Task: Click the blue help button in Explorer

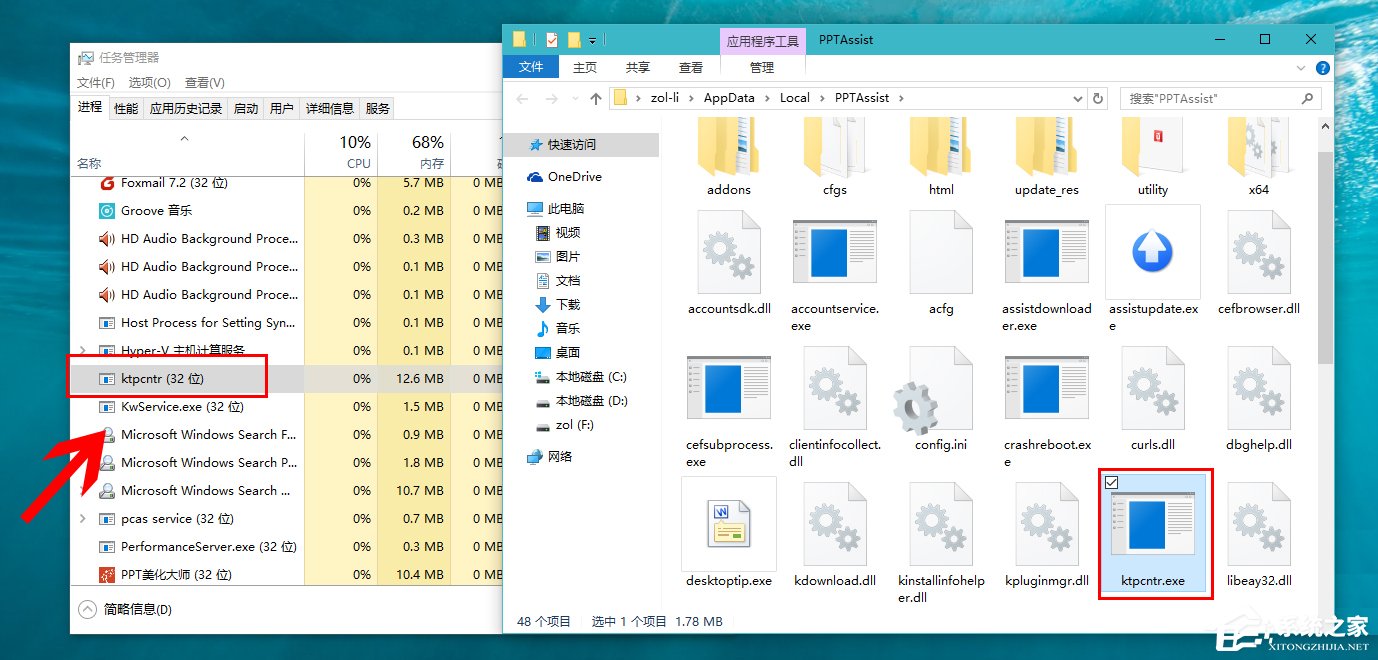Action: pyautogui.click(x=1322, y=67)
